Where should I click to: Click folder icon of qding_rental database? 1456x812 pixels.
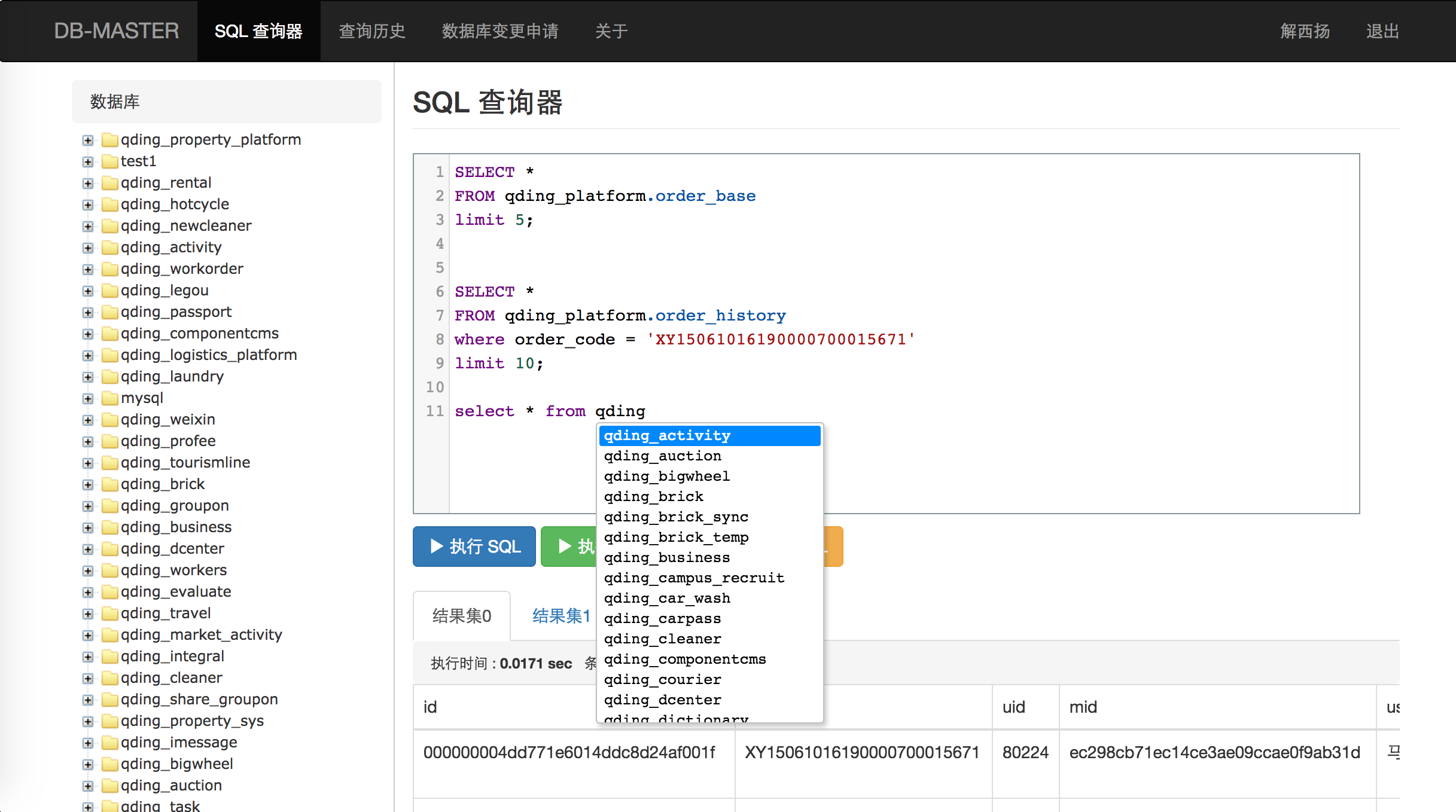click(109, 183)
